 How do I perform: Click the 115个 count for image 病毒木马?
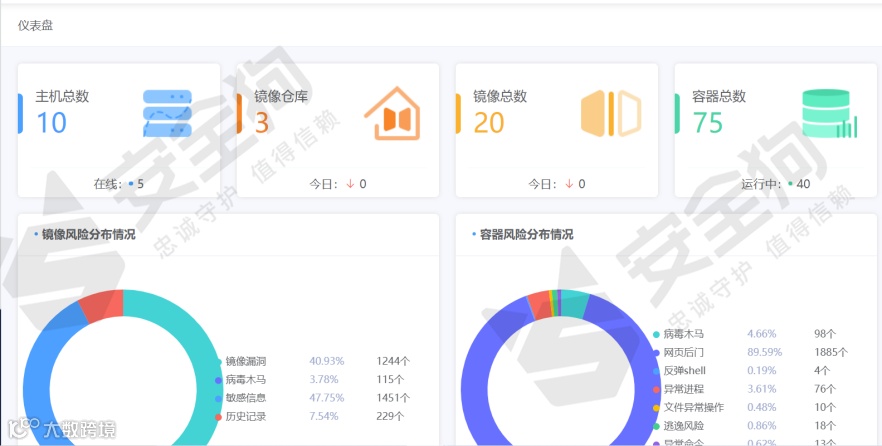click(x=390, y=380)
